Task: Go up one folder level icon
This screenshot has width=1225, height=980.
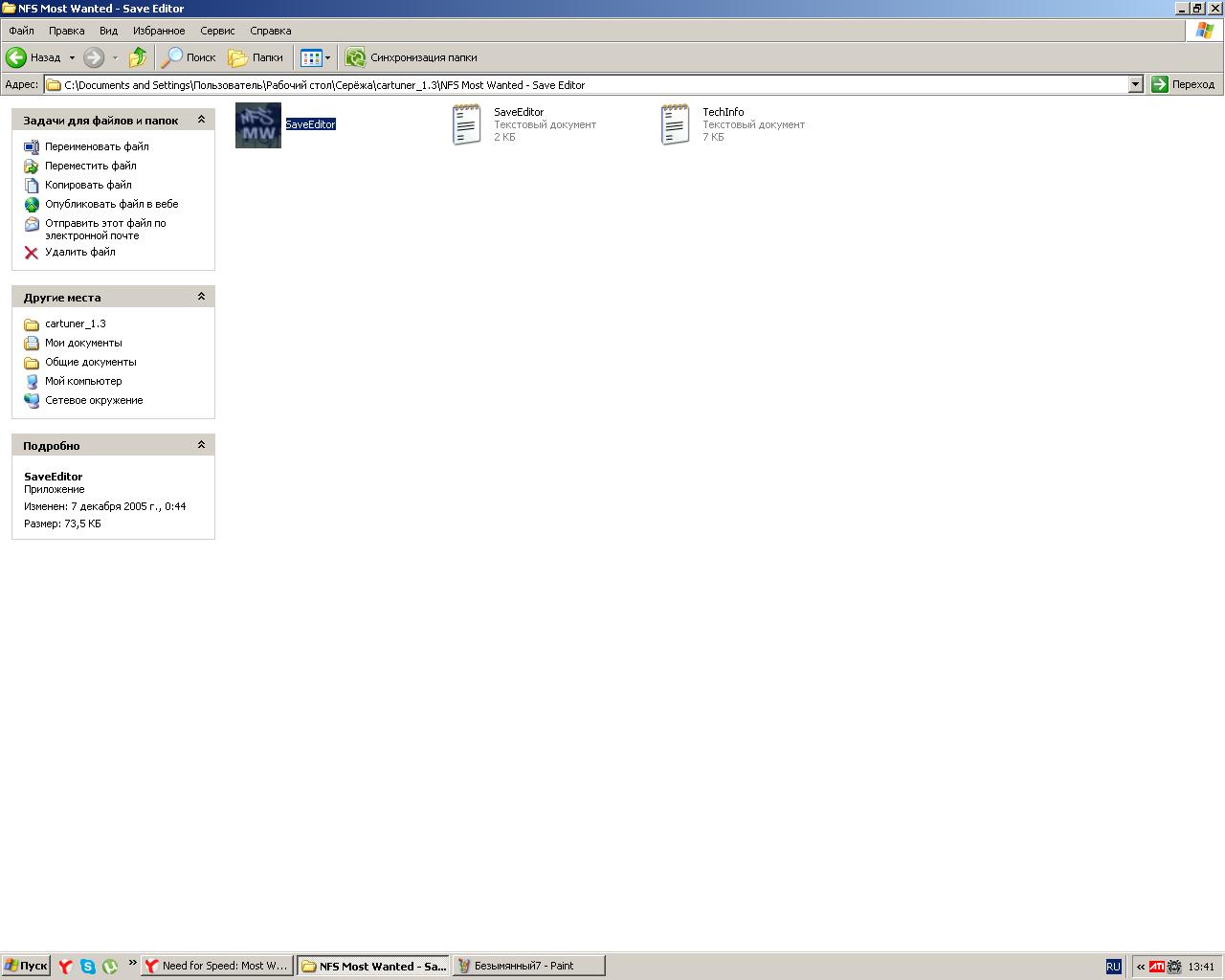Action: 138,57
